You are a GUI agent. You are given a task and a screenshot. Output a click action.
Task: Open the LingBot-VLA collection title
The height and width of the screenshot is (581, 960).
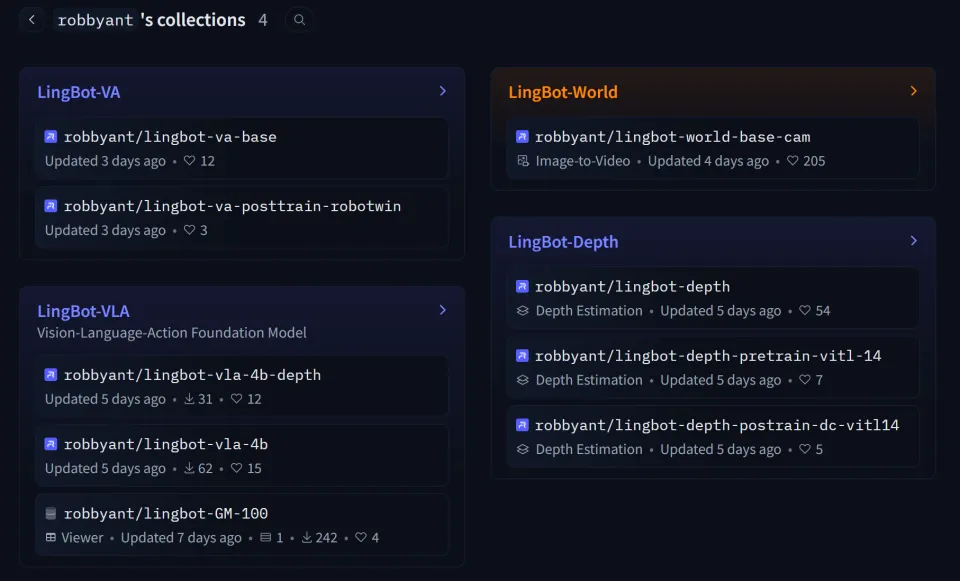point(83,311)
